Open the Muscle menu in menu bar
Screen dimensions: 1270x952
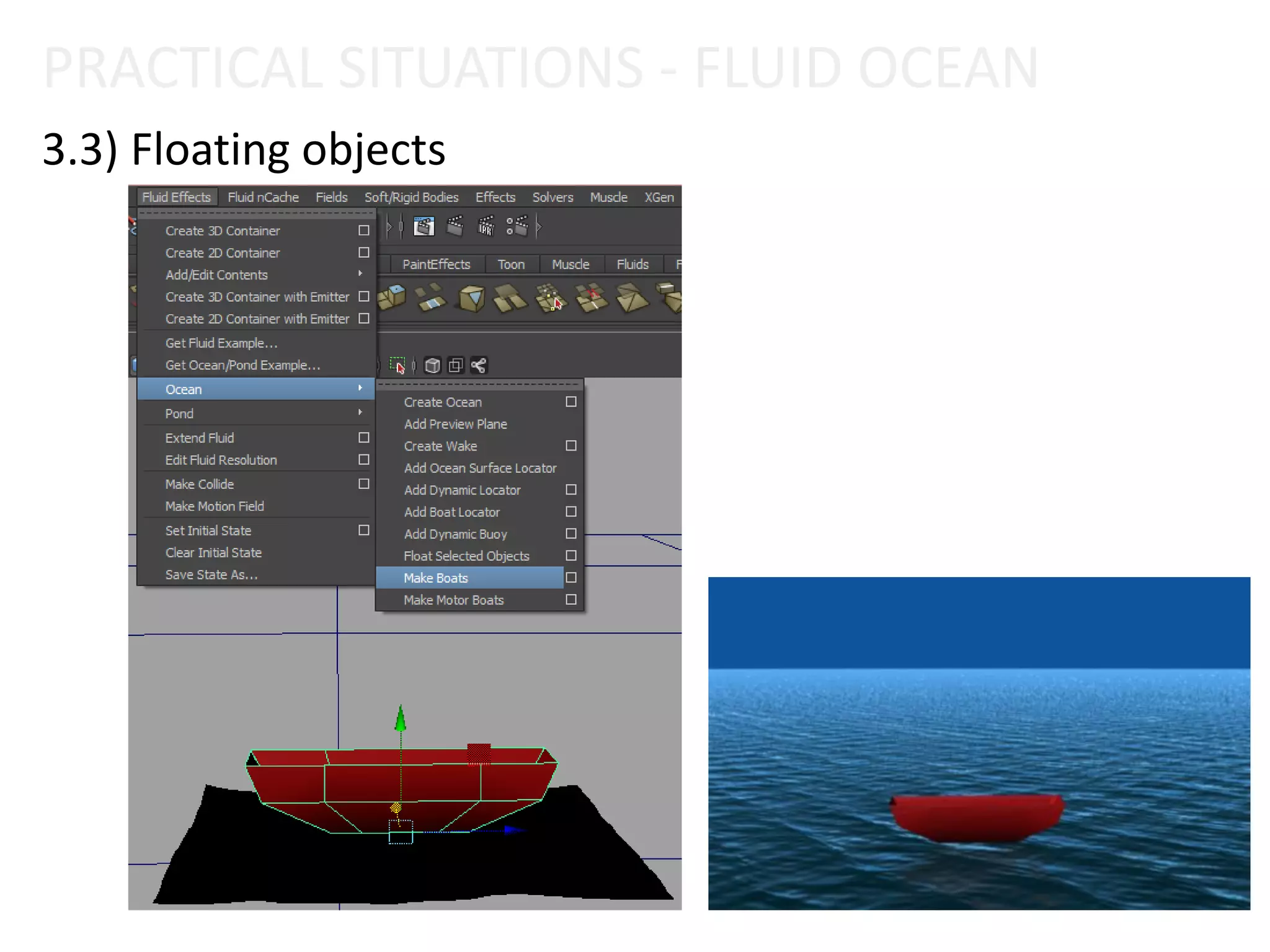(609, 197)
